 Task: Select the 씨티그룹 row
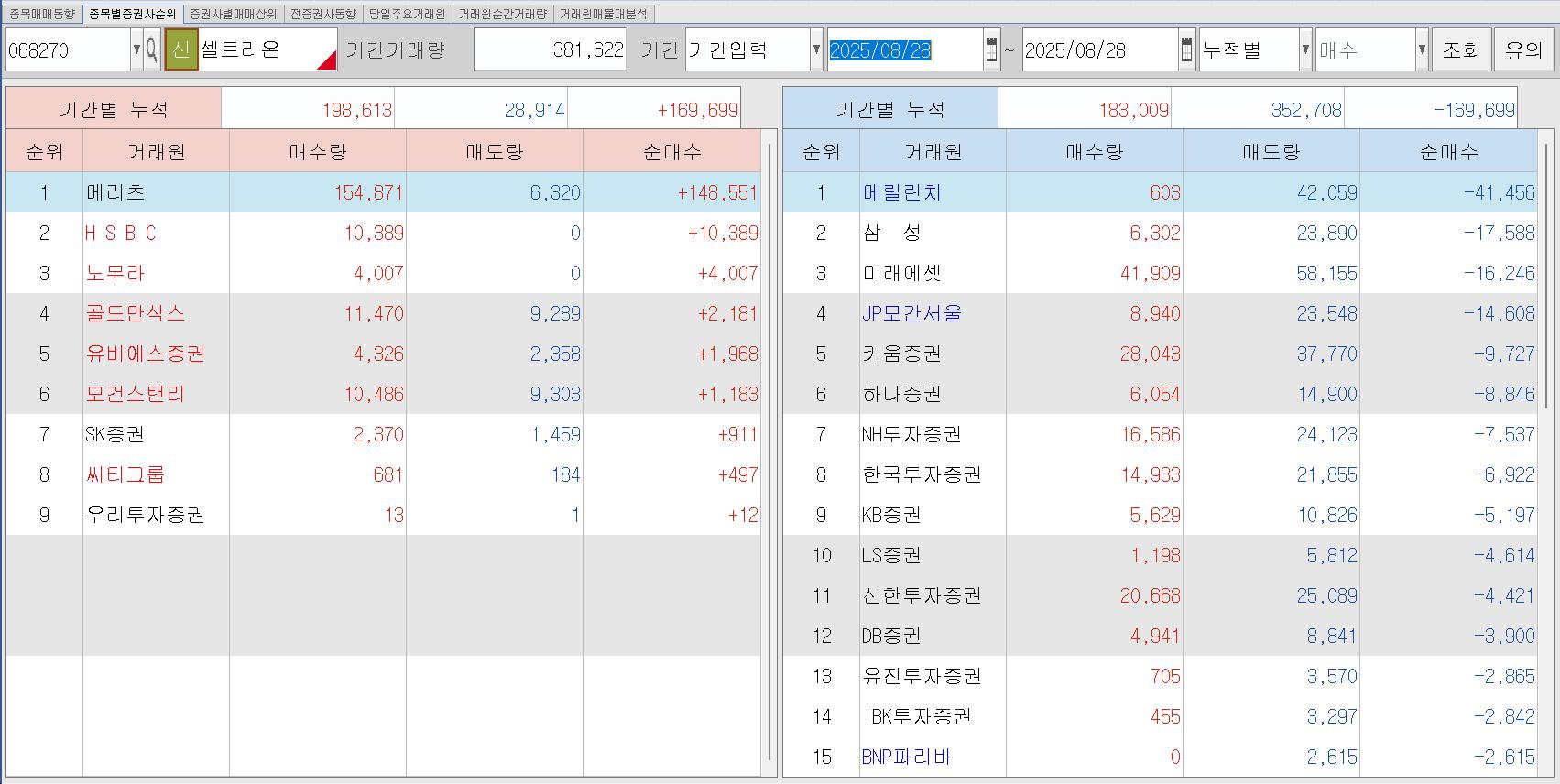pyautogui.click(x=383, y=474)
